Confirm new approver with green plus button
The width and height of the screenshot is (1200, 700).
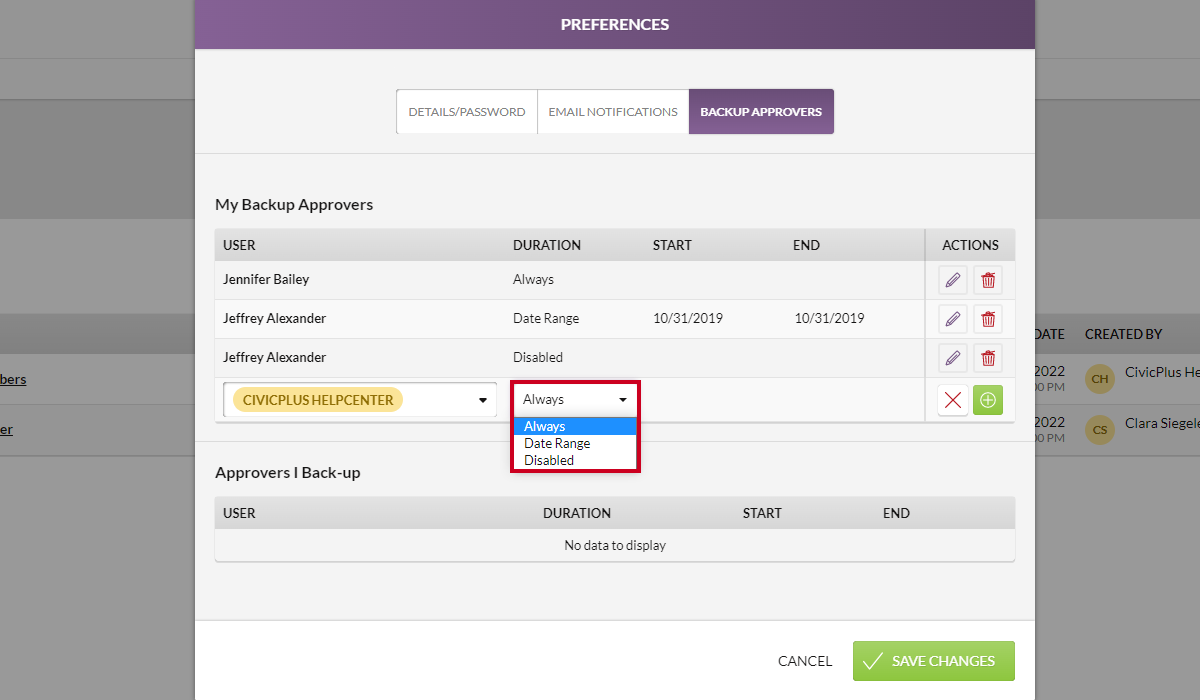click(x=988, y=400)
